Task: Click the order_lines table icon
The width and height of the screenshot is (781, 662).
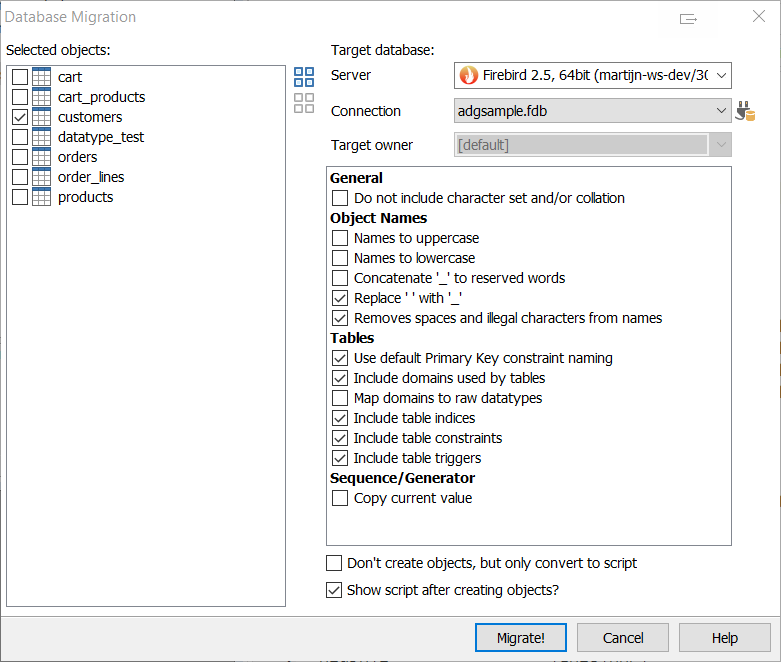Action: click(x=42, y=177)
